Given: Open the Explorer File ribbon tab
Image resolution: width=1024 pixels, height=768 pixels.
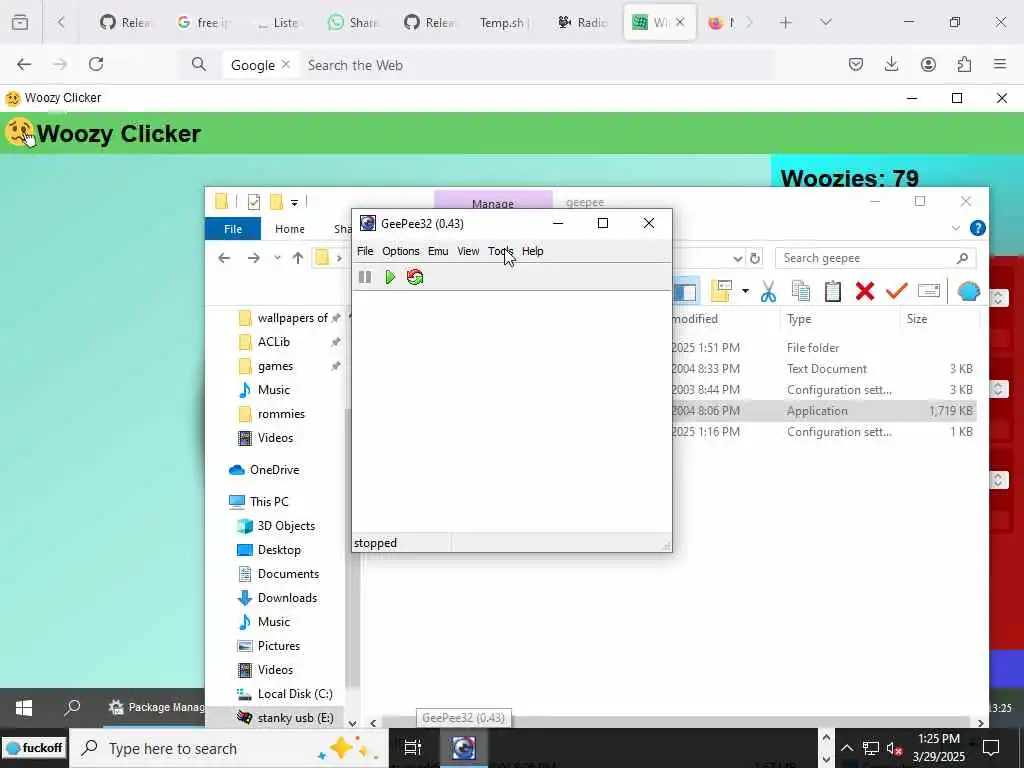Looking at the screenshot, I should click(233, 229).
